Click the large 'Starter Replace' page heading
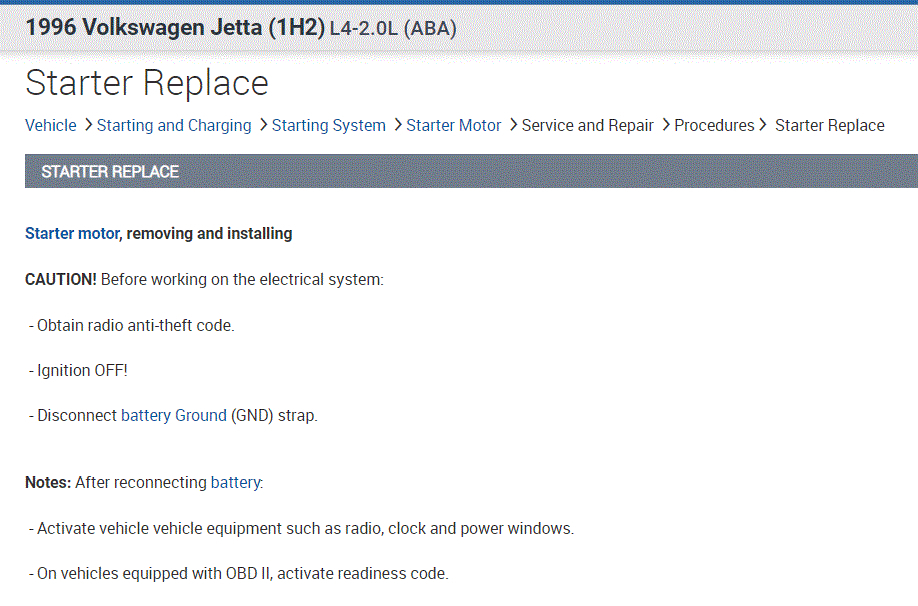Screen dimensions: 918x606 pyautogui.click(x=147, y=83)
